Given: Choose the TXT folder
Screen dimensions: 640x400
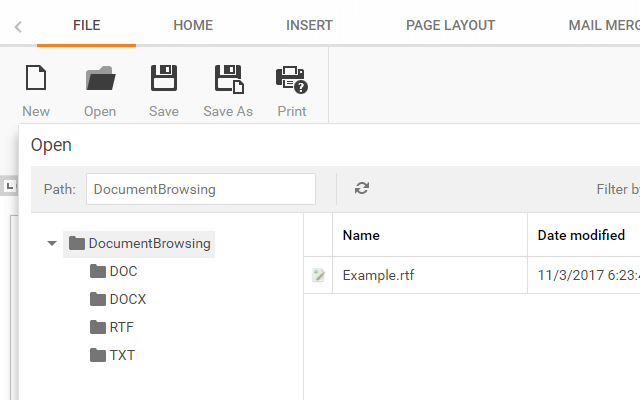Looking at the screenshot, I should [x=122, y=355].
